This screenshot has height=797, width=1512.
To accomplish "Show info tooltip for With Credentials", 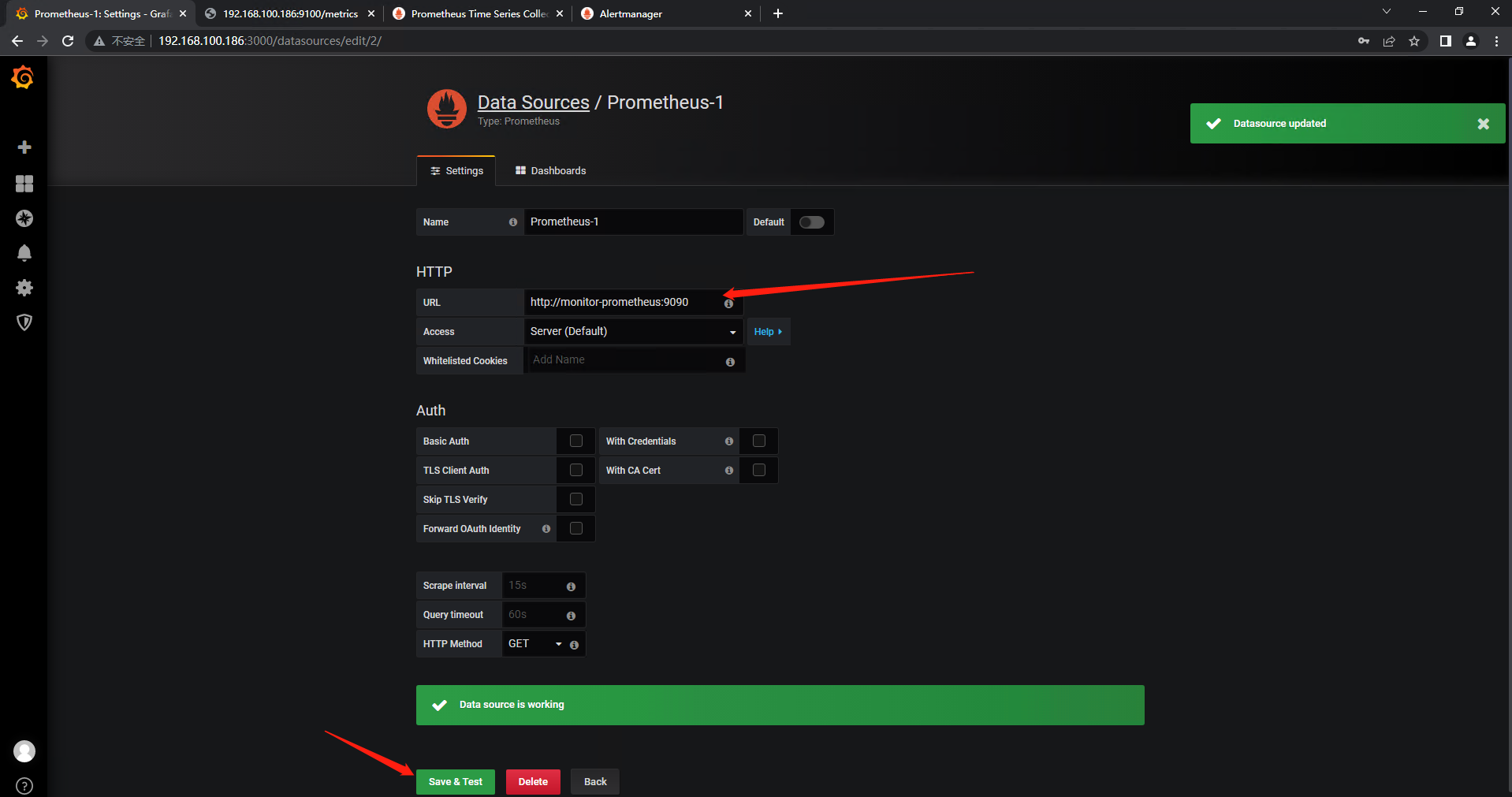I will pos(729,441).
